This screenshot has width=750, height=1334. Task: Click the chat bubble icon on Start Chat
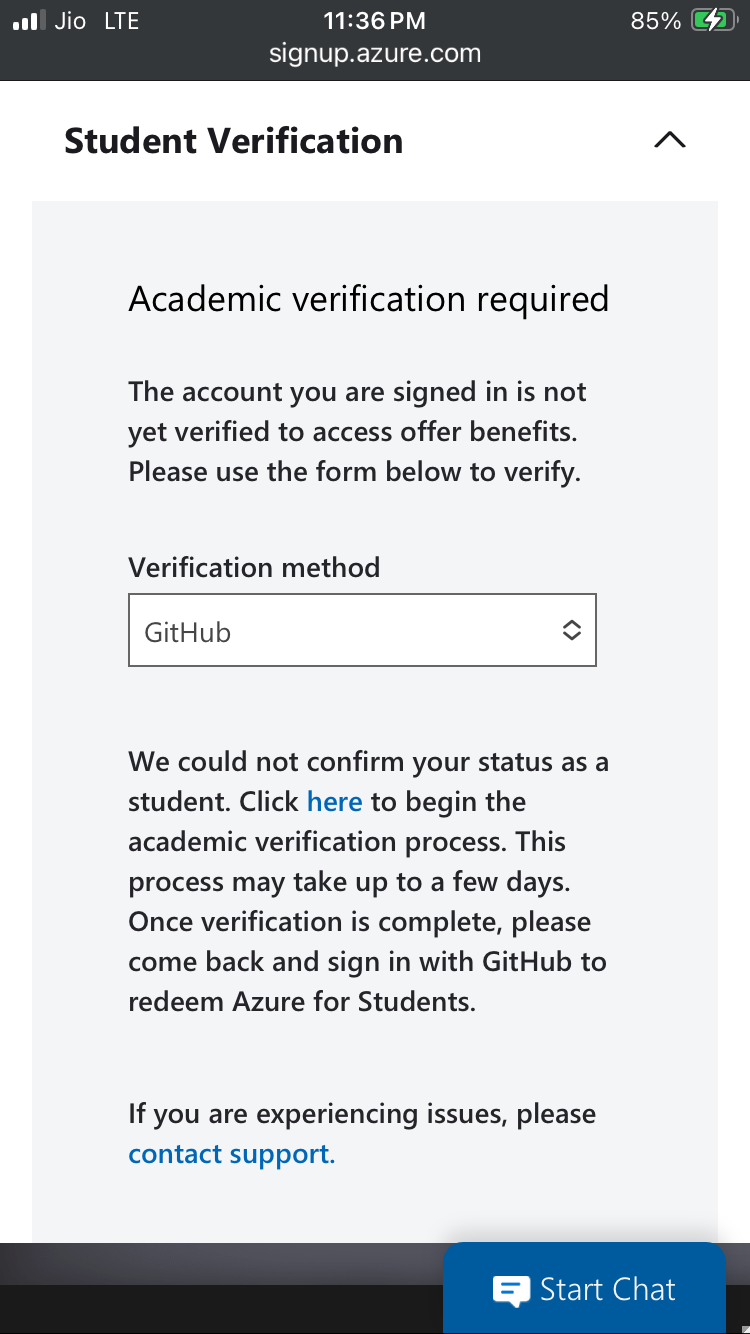[x=510, y=1289]
